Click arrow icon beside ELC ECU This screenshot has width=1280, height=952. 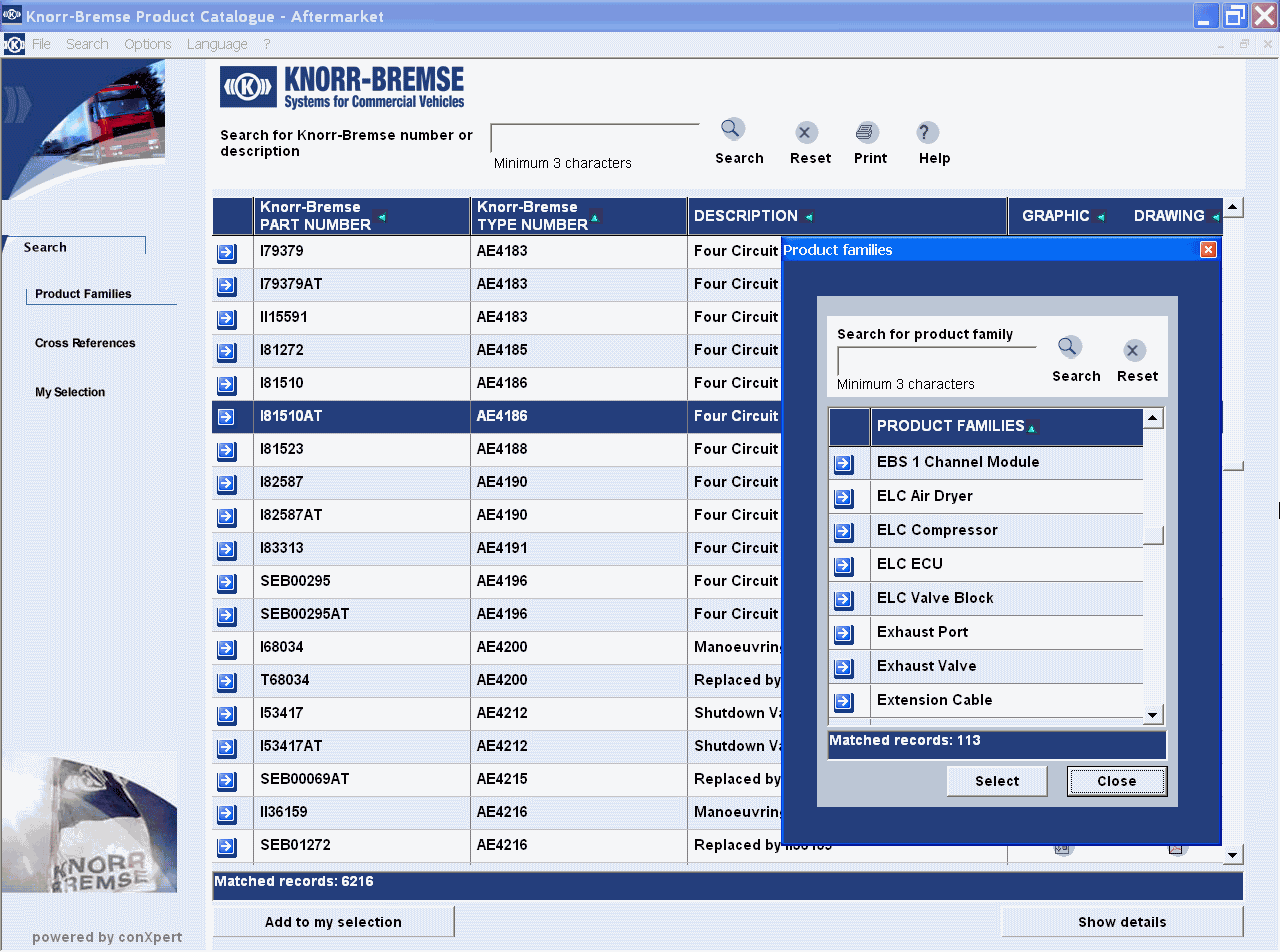(x=844, y=566)
